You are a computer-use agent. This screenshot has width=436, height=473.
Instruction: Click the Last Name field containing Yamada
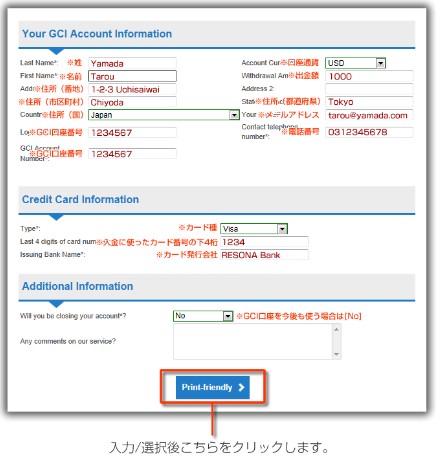click(x=132, y=63)
